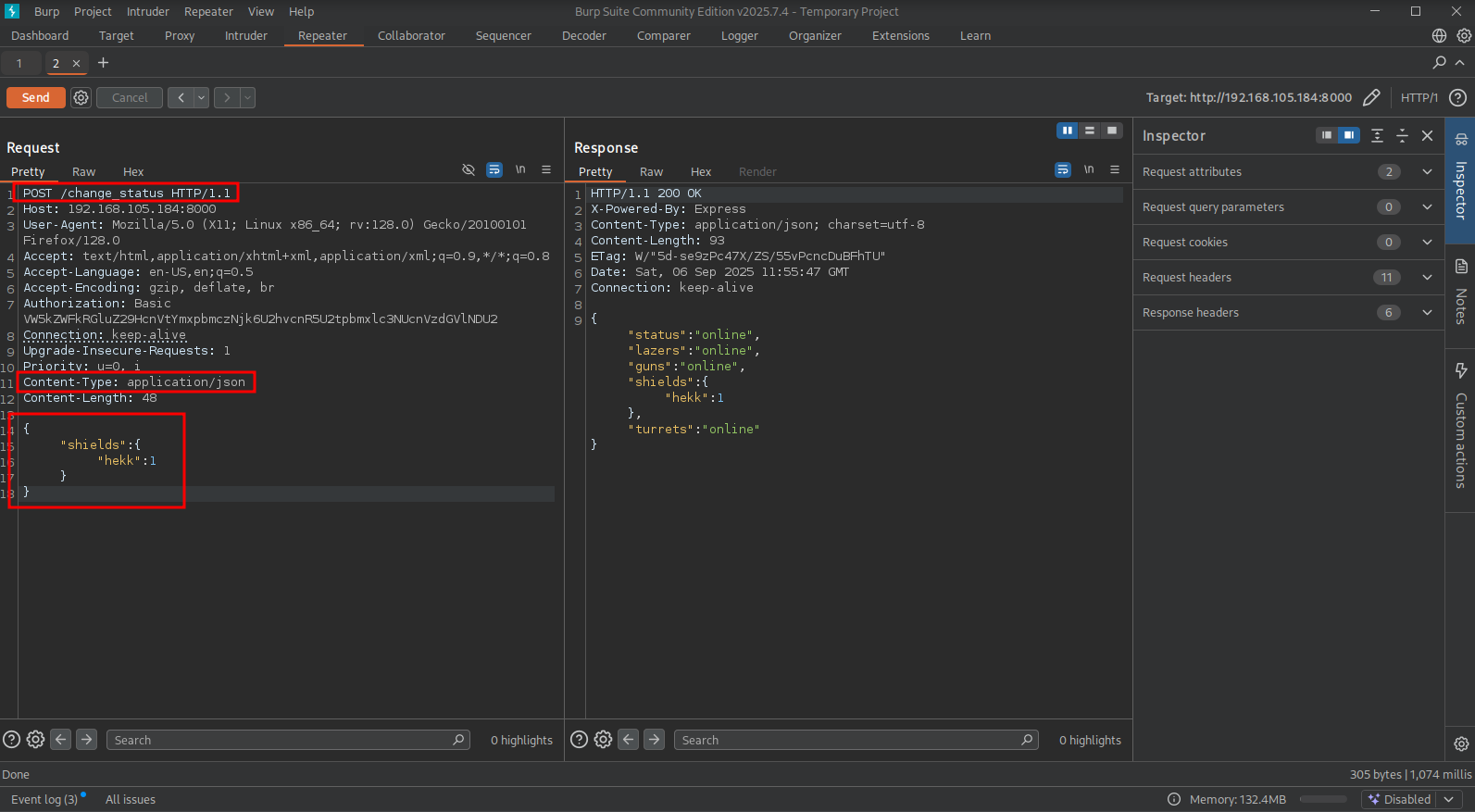Toggle show newline characters in Response
This screenshot has height=812, width=1475.
(1089, 169)
